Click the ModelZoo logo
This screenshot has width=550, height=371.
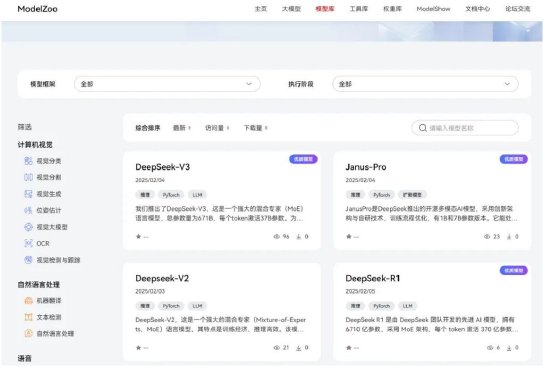(x=38, y=9)
